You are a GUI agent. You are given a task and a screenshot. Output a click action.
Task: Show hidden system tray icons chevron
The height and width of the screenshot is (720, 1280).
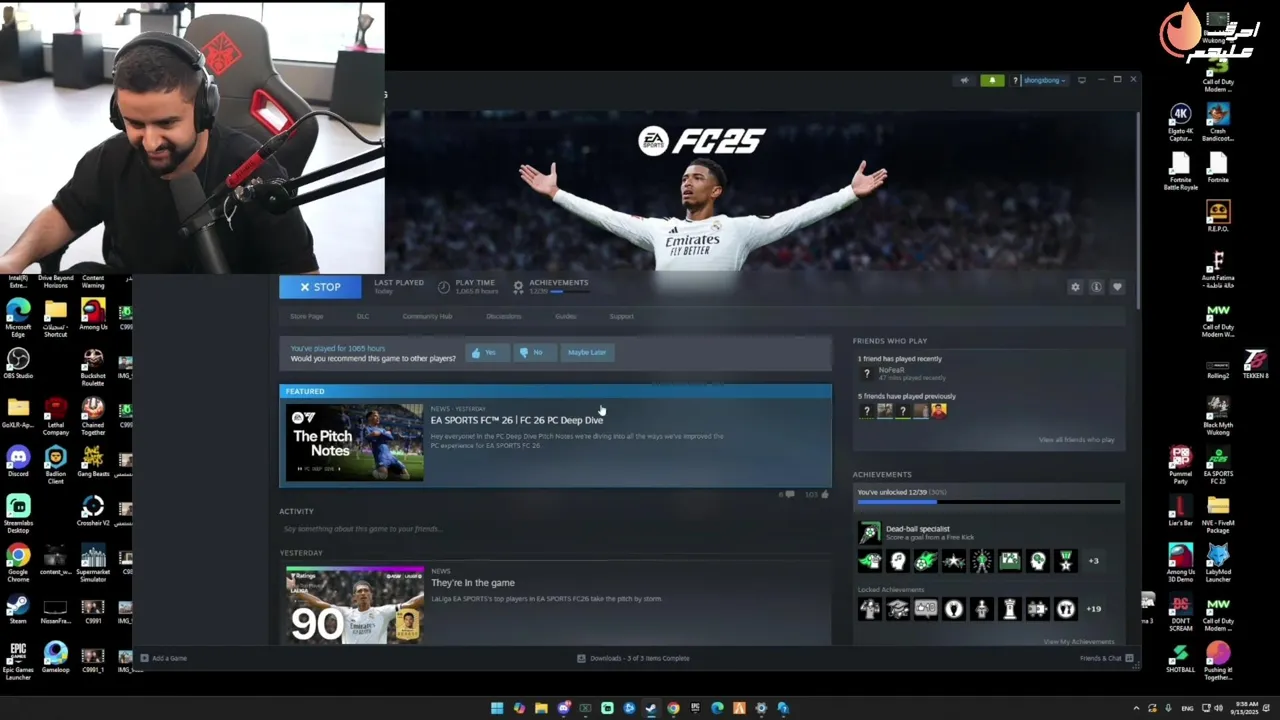point(1136,708)
